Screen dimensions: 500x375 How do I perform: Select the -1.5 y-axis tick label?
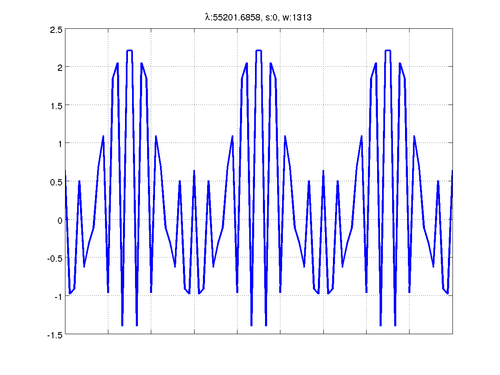[x=55, y=335]
